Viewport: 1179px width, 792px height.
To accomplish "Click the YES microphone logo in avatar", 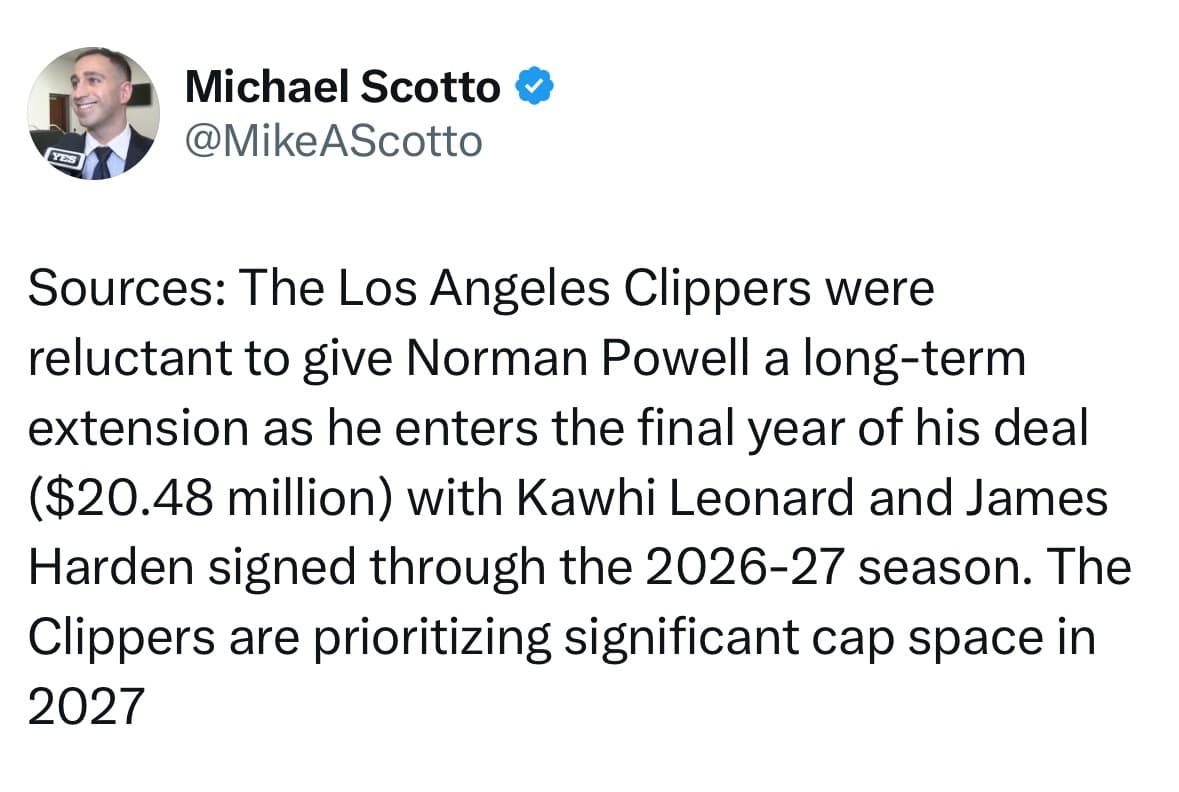I will pos(63,157).
